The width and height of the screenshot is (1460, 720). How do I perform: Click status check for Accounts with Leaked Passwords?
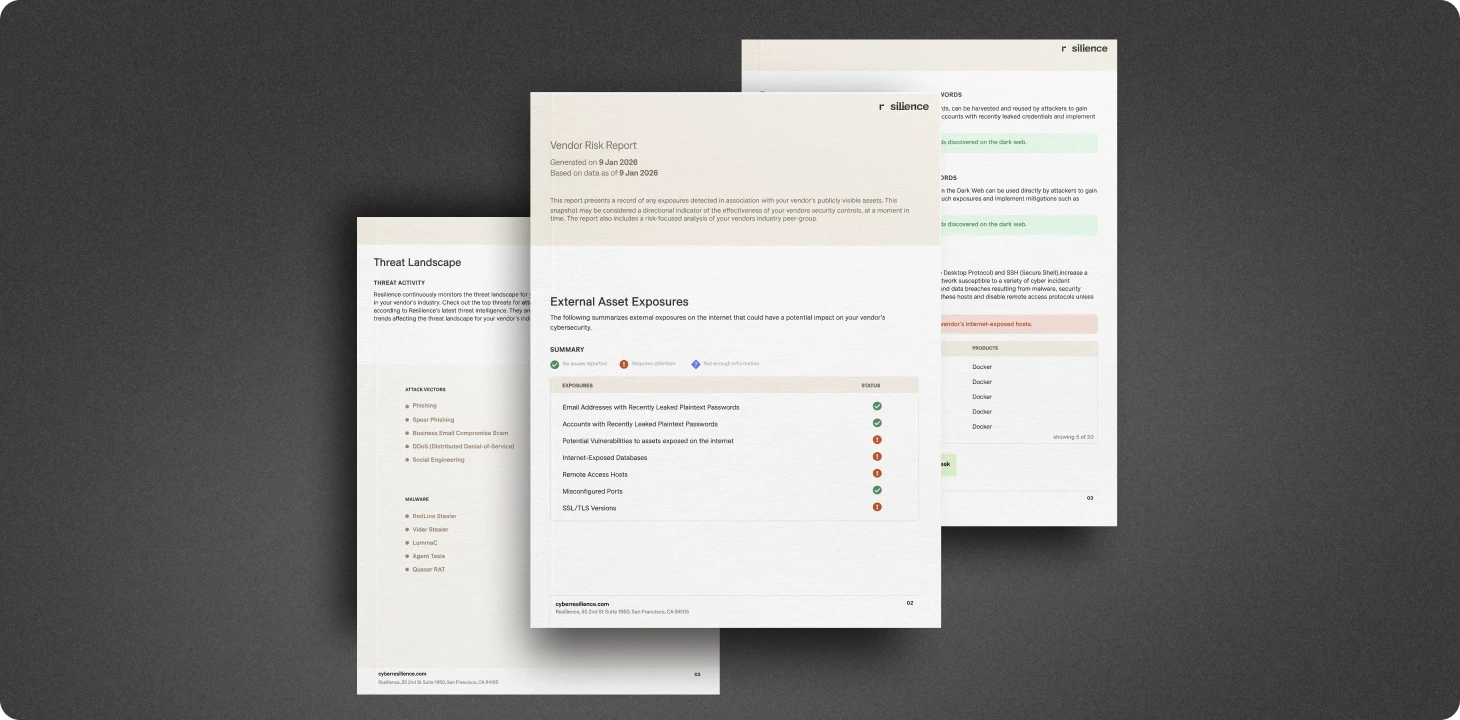coord(877,423)
